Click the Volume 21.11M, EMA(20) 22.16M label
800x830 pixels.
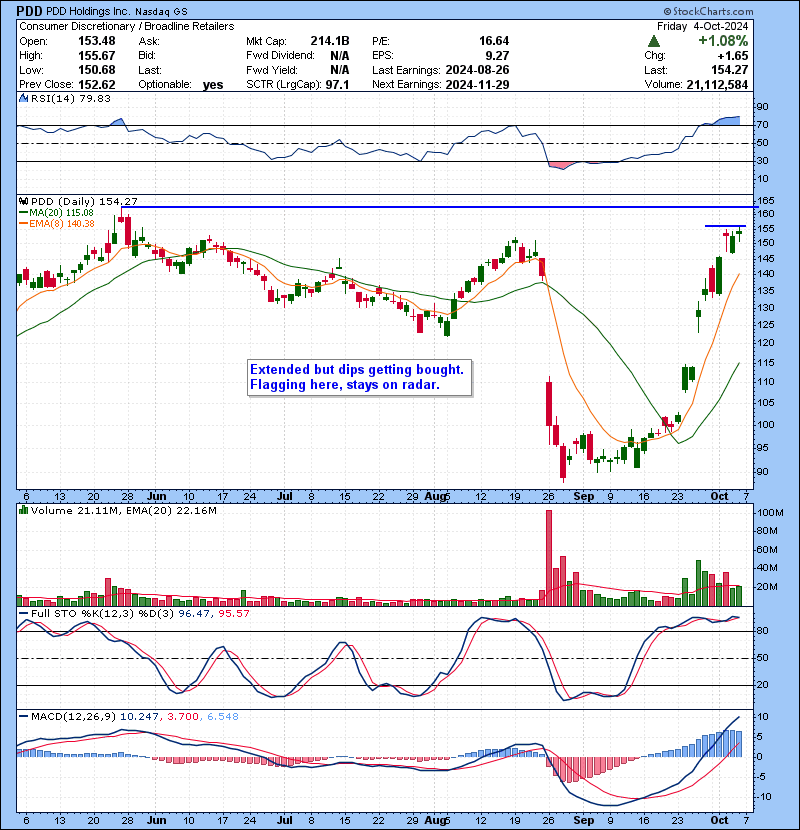(123, 511)
